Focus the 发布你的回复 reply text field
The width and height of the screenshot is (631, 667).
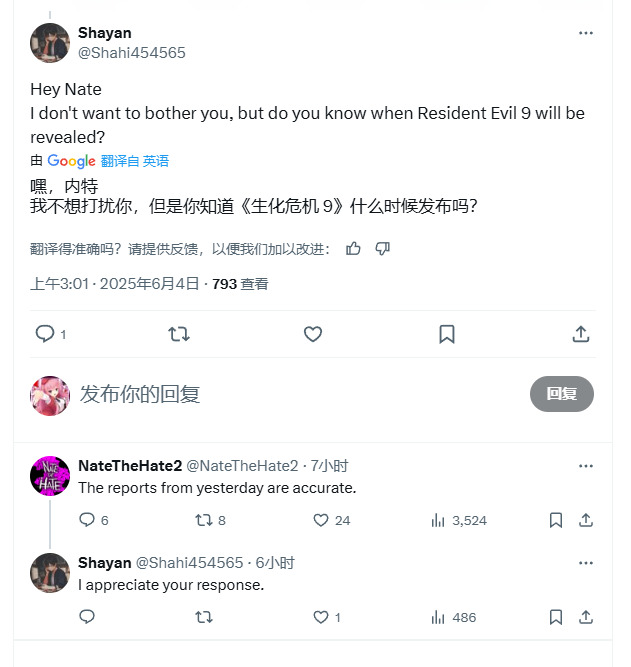(x=298, y=394)
